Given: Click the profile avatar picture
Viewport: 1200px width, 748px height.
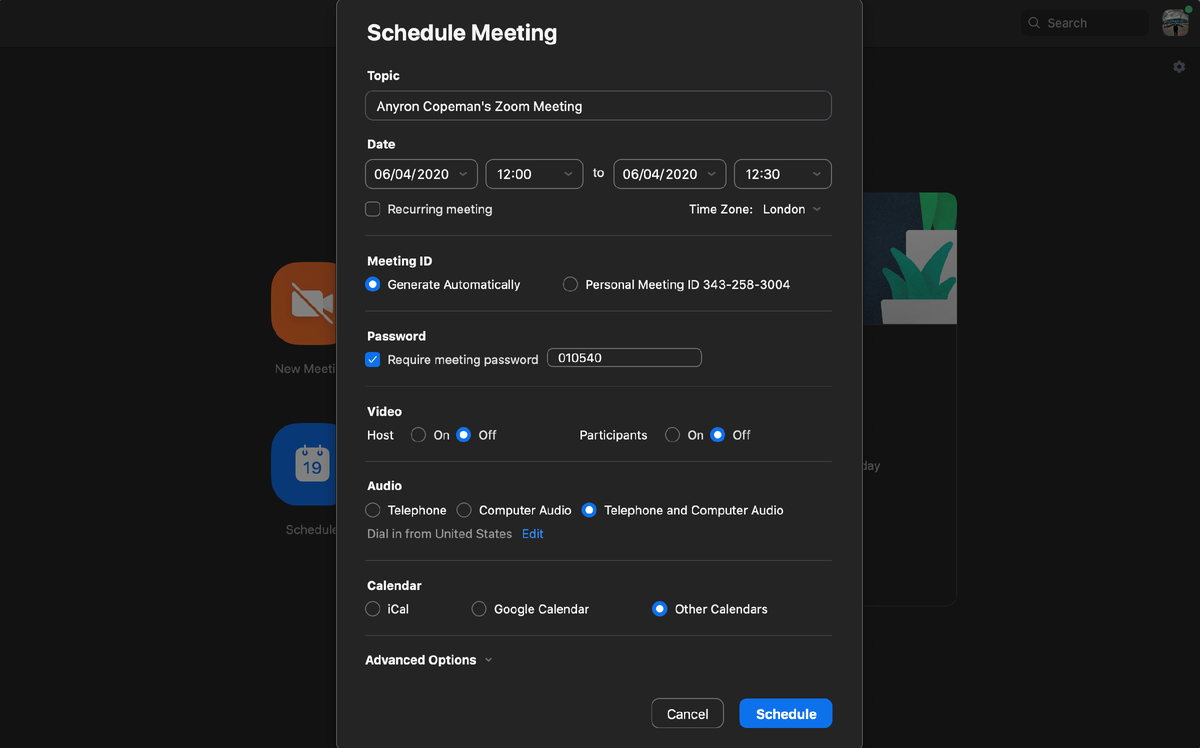Looking at the screenshot, I should (x=1175, y=23).
